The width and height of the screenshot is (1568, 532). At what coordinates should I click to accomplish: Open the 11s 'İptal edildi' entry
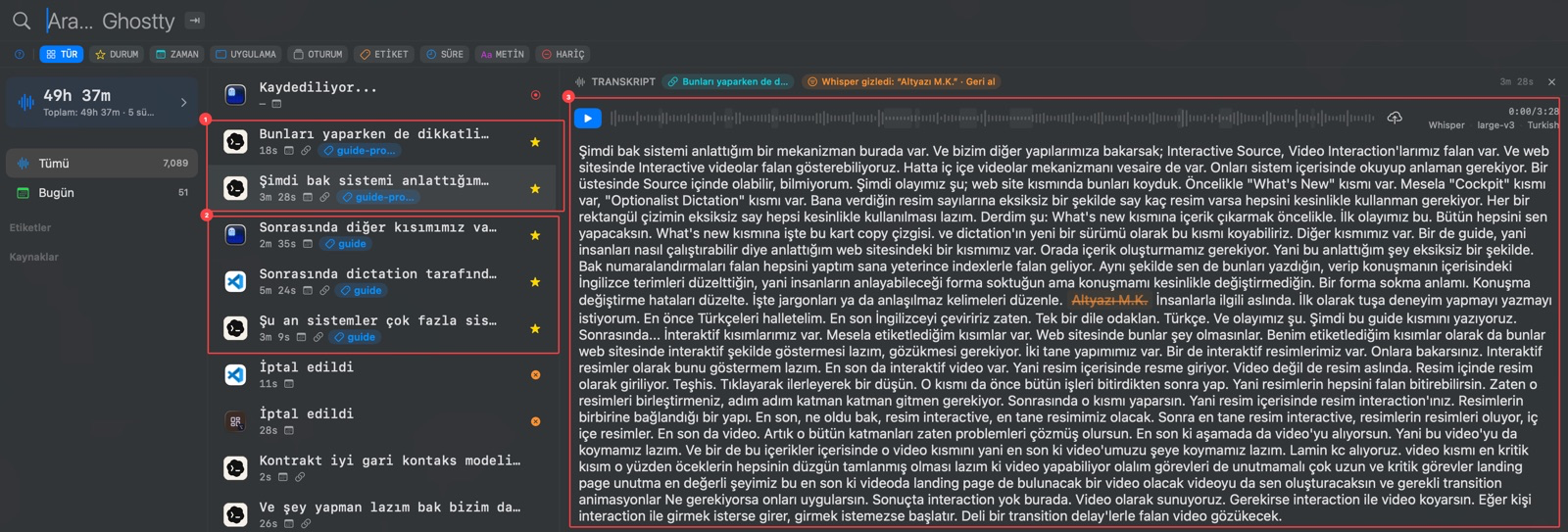tap(384, 374)
